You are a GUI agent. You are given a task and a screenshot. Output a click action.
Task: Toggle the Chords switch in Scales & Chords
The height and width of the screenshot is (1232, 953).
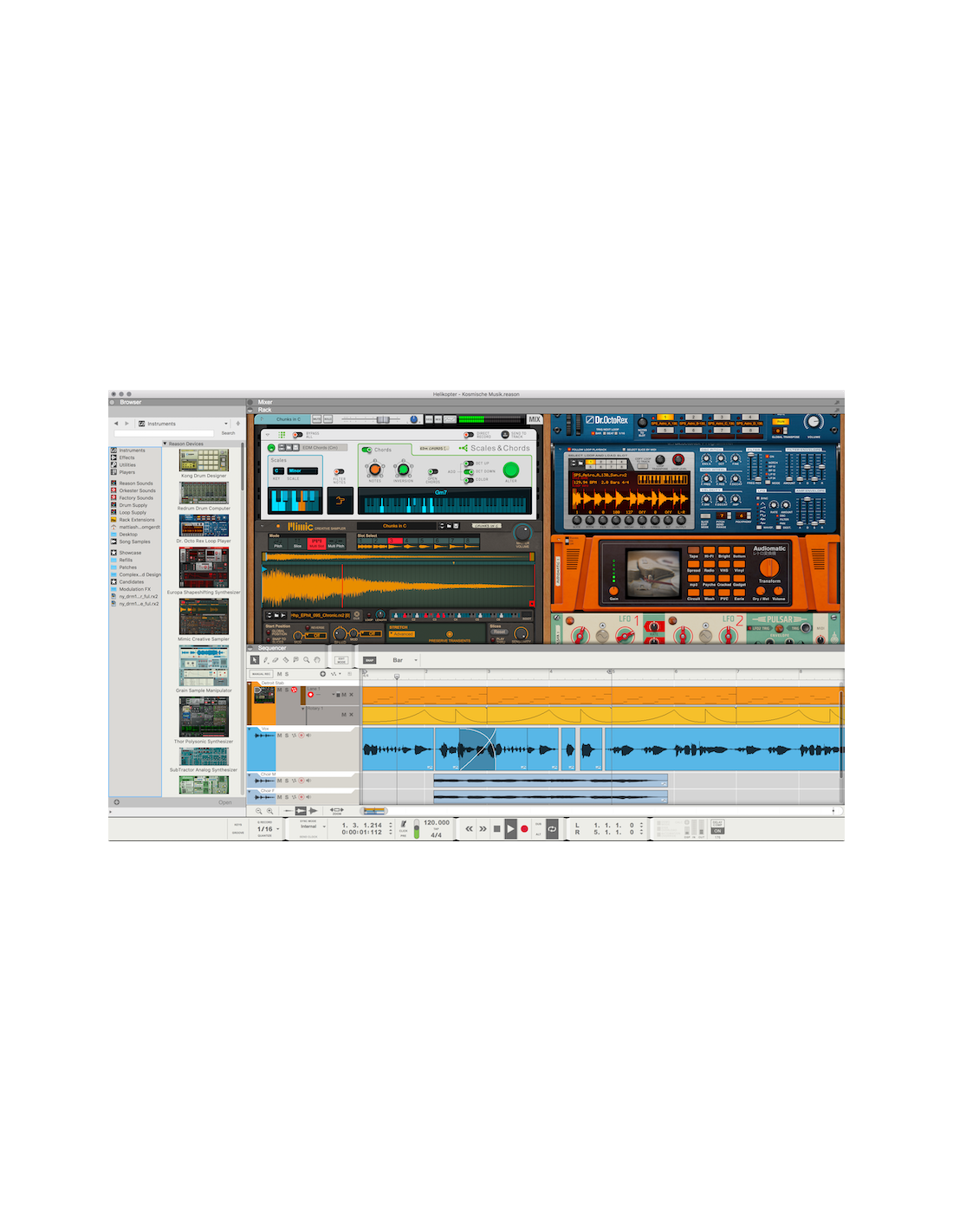367,450
